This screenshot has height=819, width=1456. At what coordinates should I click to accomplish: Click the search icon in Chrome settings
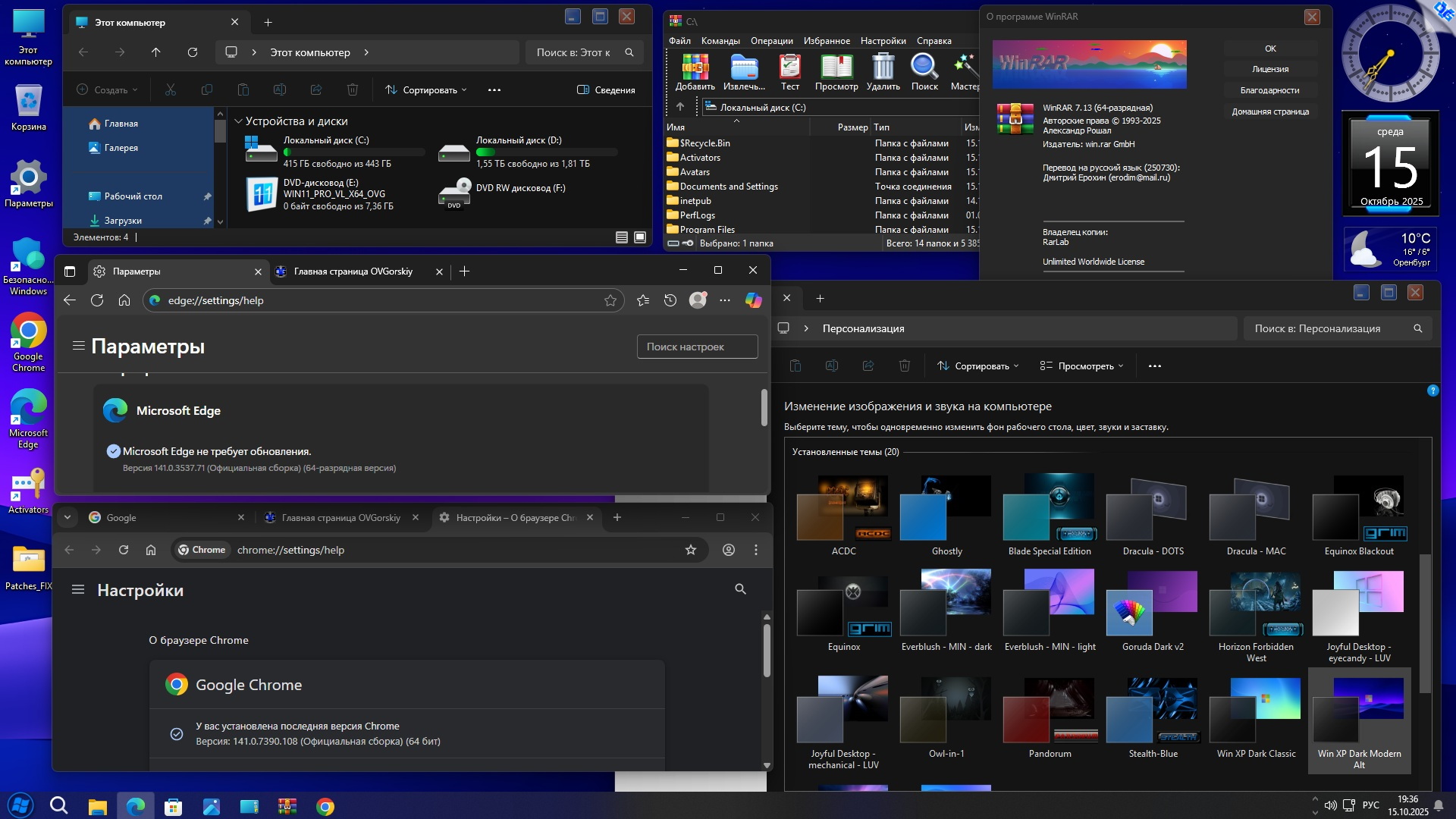pos(740,589)
